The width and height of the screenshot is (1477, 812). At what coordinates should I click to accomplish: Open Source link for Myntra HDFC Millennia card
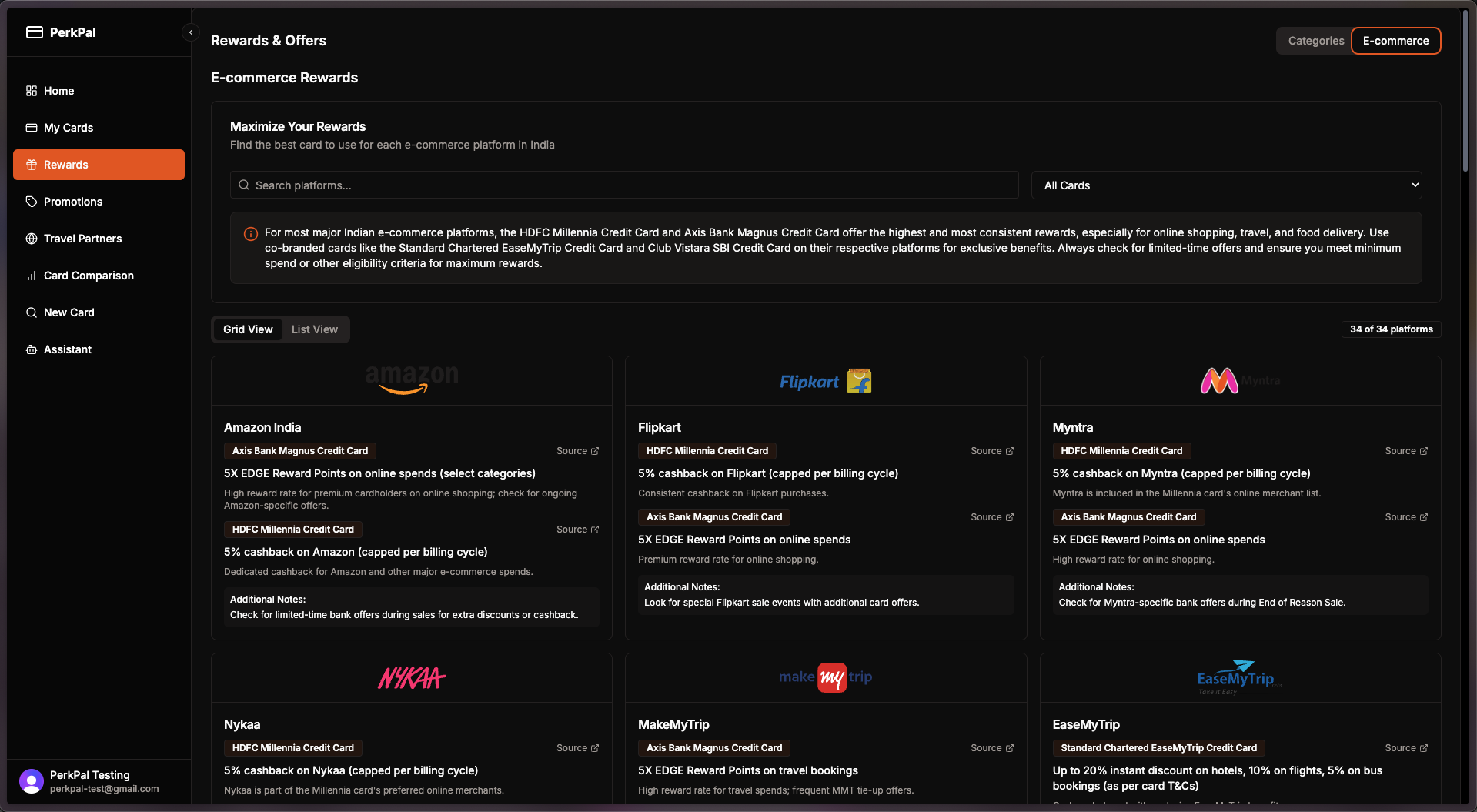(x=1406, y=451)
